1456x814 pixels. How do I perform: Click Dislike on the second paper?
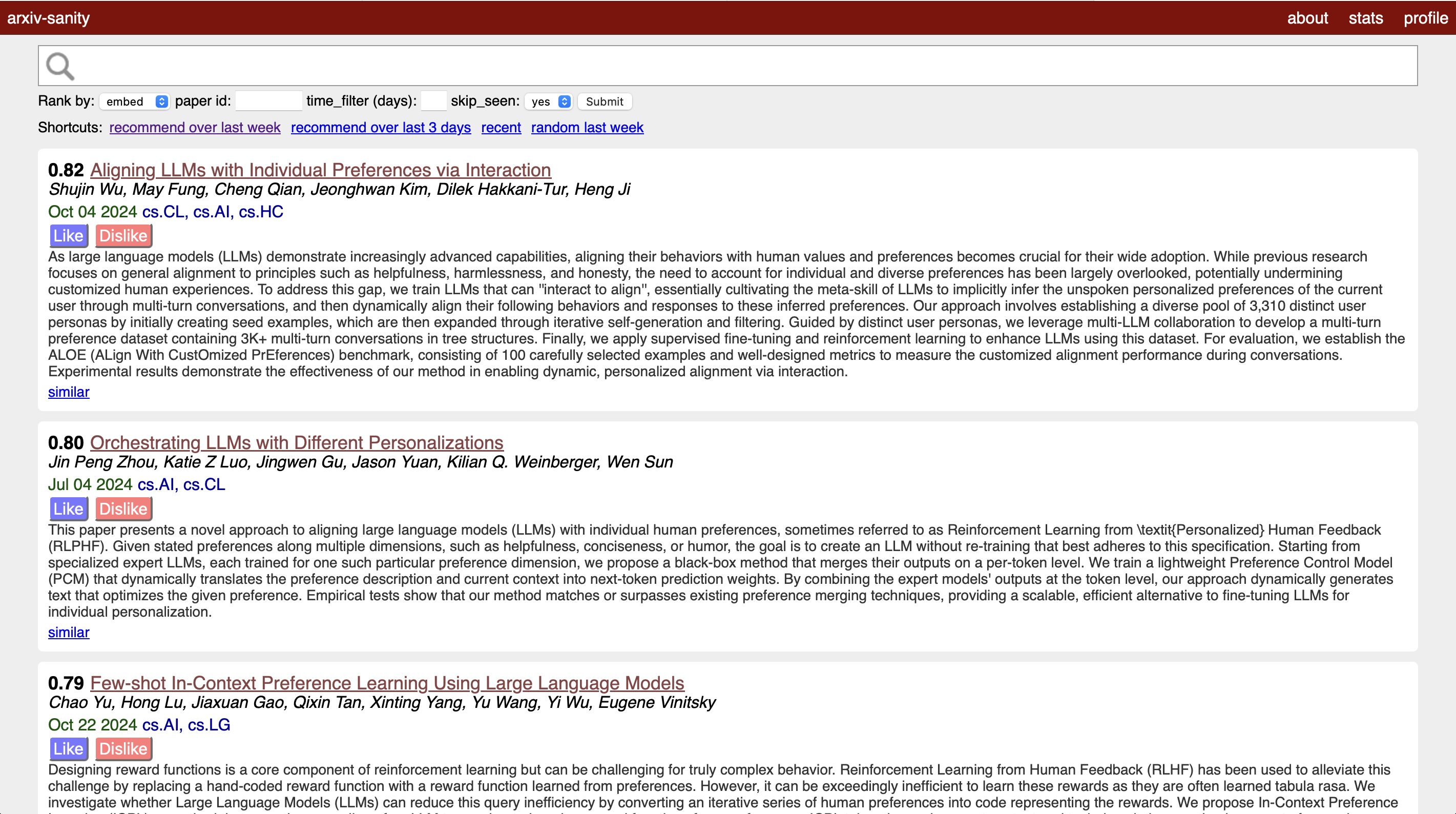tap(122, 508)
